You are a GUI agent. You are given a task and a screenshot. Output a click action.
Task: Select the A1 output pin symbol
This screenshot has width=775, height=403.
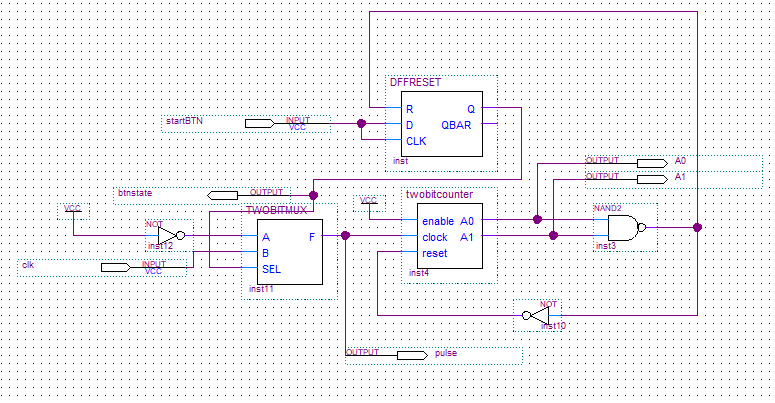(x=652, y=178)
